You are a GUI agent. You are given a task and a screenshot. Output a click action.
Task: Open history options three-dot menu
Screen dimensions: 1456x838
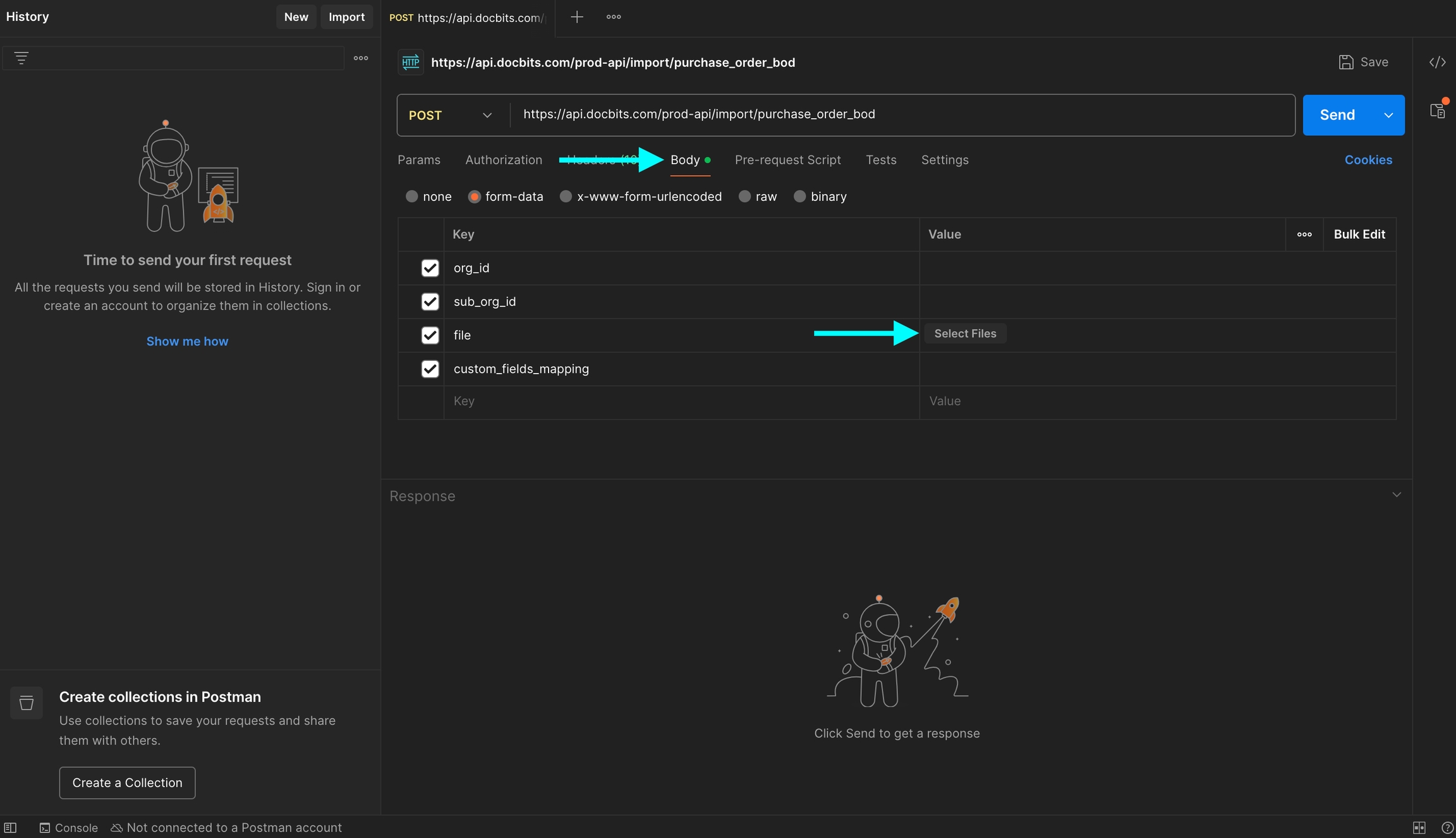pos(361,58)
